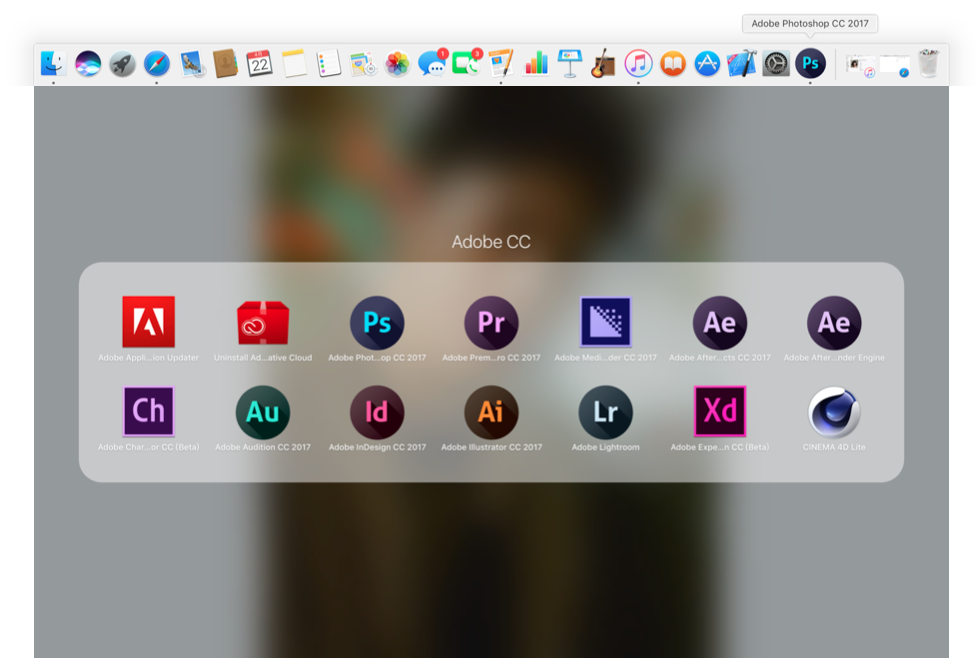Click the Adobe CC folder title
The width and height of the screenshot is (979, 664).
click(x=491, y=242)
